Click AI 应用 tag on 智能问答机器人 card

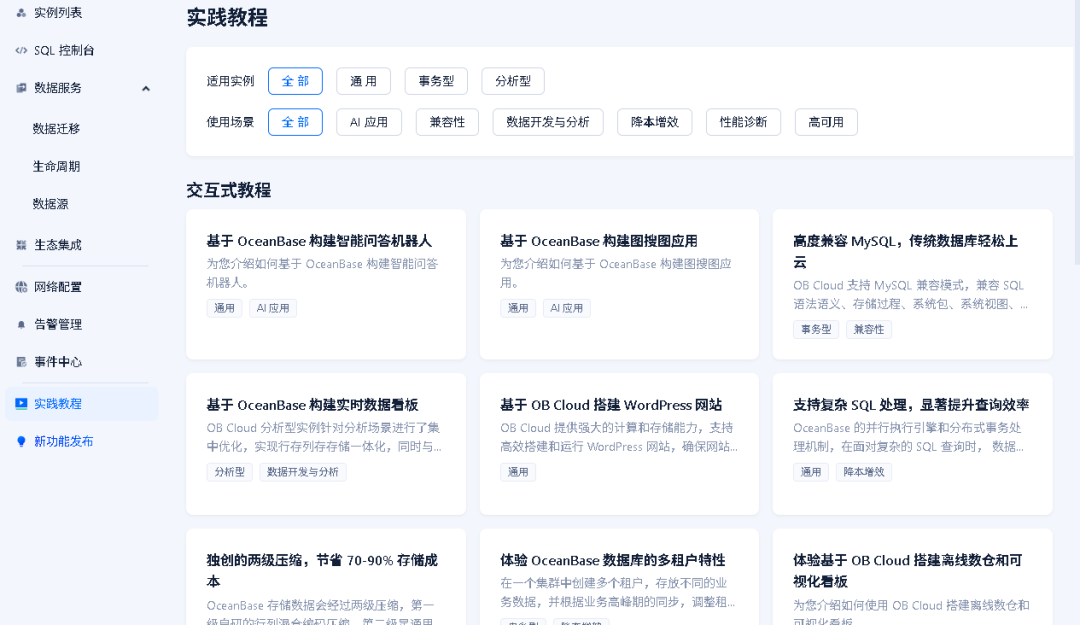(273, 308)
